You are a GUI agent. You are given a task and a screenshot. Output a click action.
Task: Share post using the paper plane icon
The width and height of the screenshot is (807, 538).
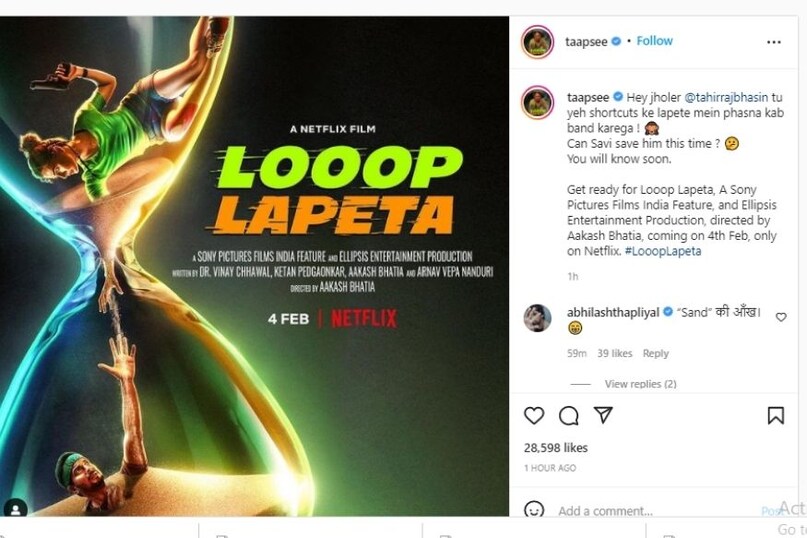coord(603,415)
